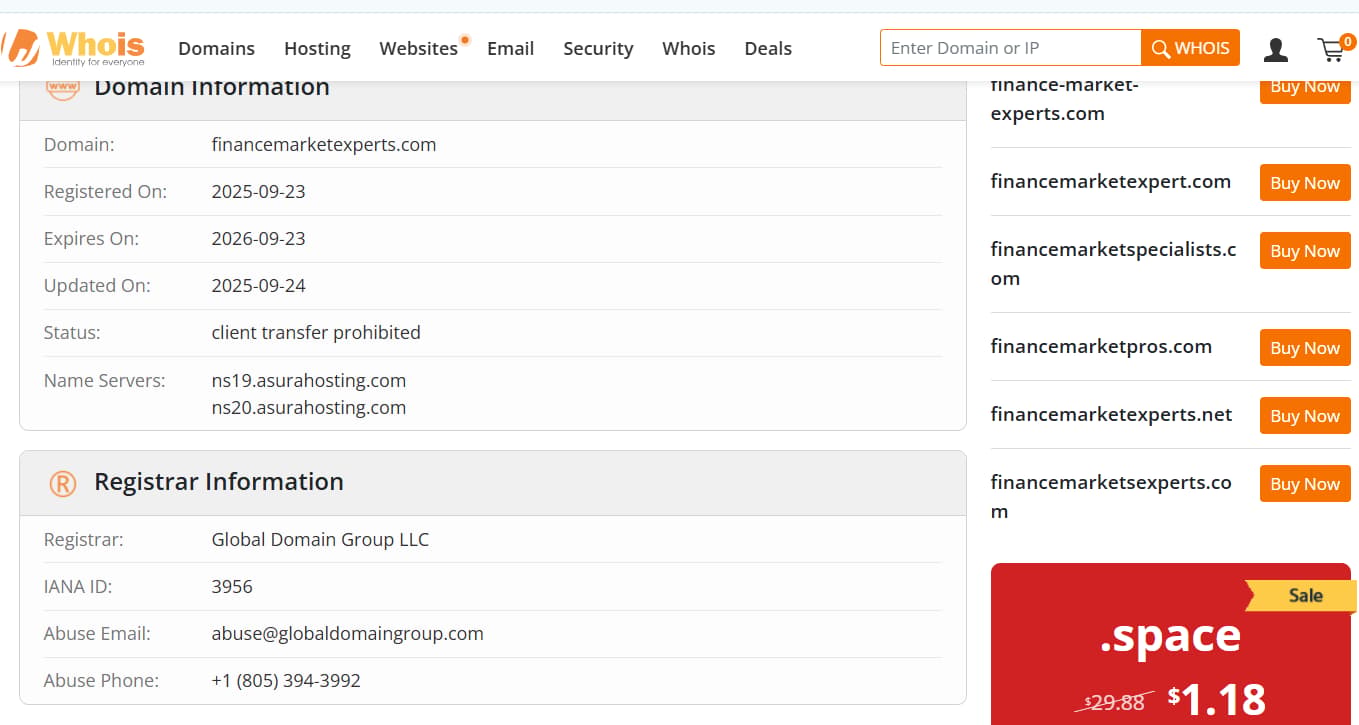Click the Registrar Information R icon

[x=62, y=484]
